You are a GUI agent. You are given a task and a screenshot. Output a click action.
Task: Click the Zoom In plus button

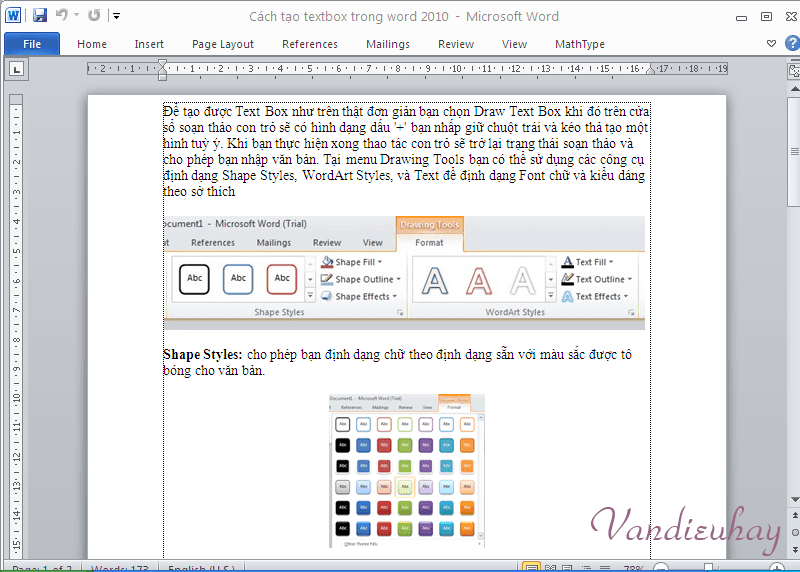[x=777, y=567]
